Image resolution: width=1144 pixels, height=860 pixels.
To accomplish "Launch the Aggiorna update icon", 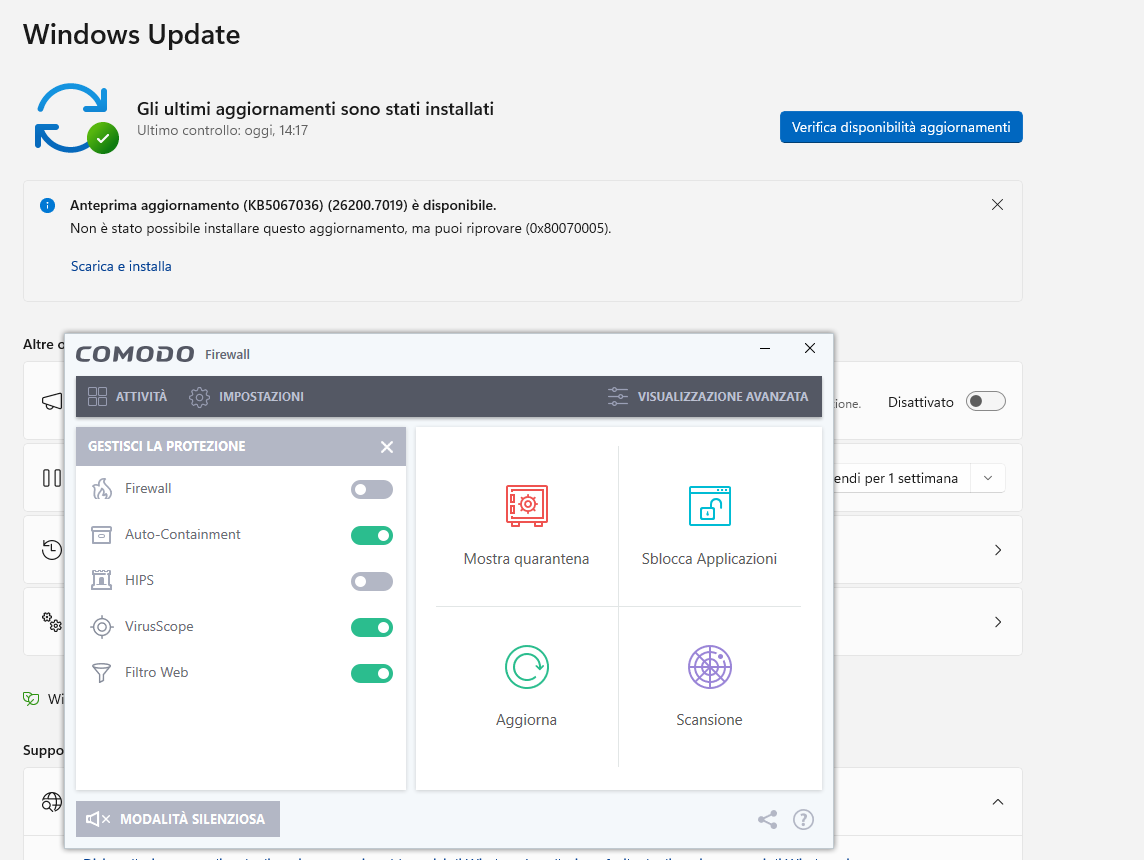I will 526,667.
